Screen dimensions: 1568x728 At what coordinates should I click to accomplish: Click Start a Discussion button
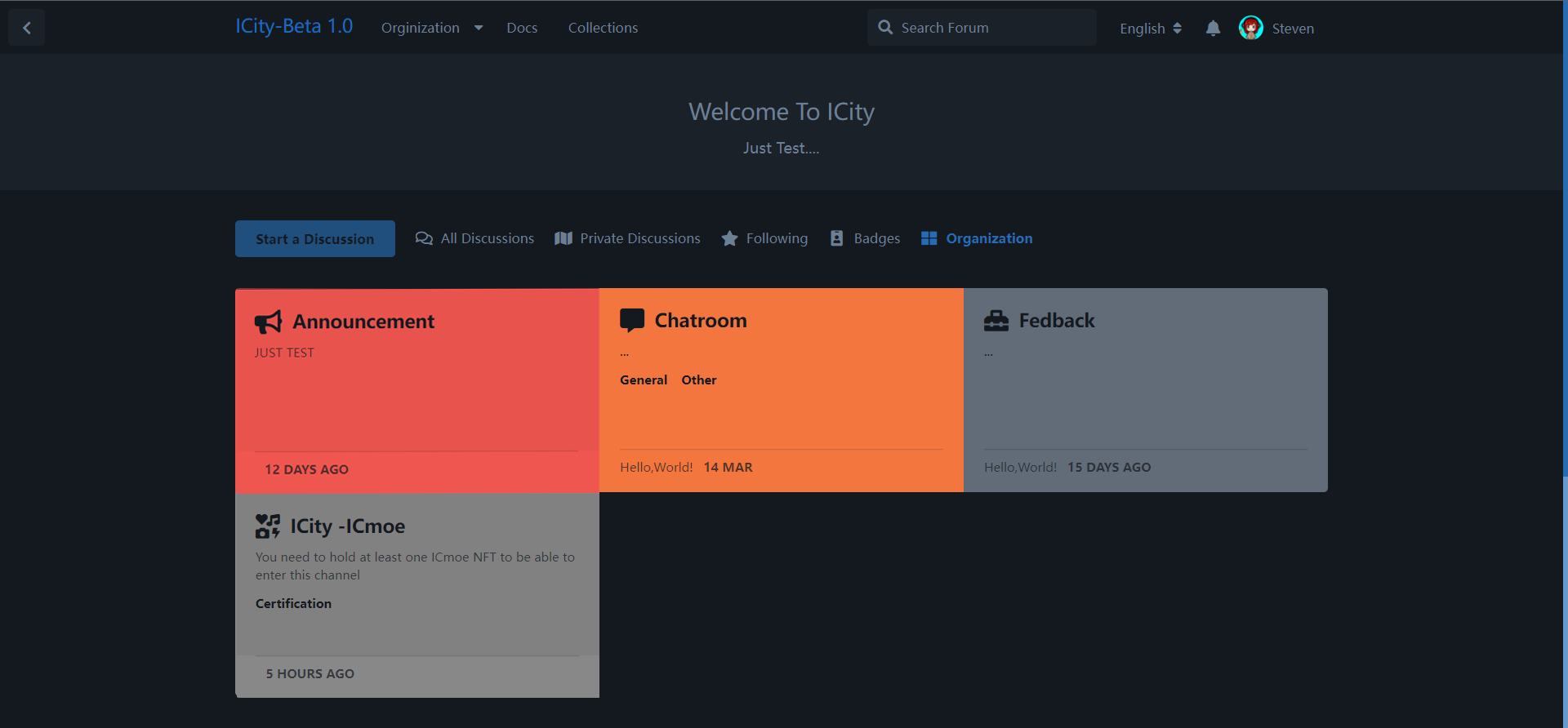[315, 238]
